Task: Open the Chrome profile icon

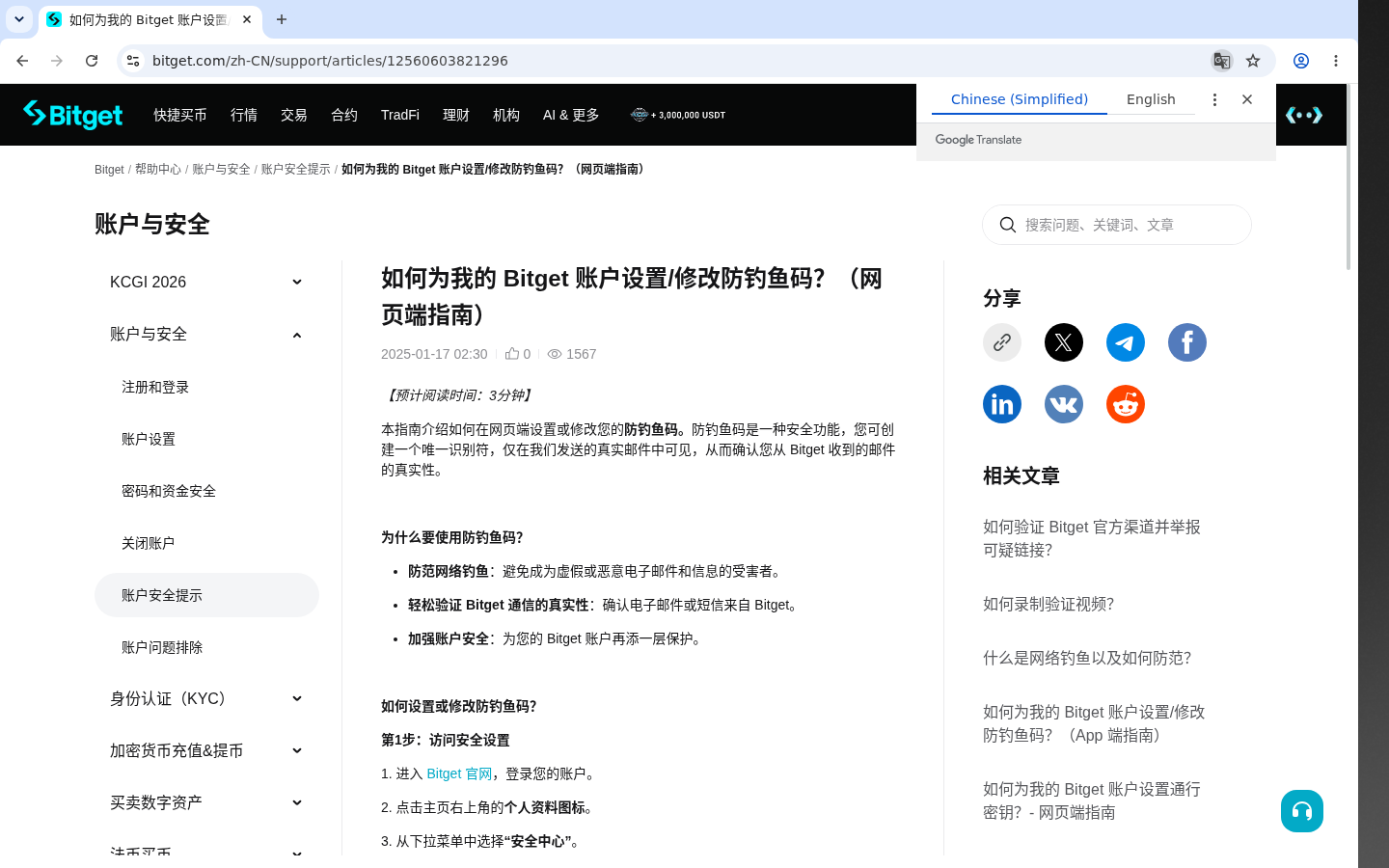Action: click(1301, 61)
